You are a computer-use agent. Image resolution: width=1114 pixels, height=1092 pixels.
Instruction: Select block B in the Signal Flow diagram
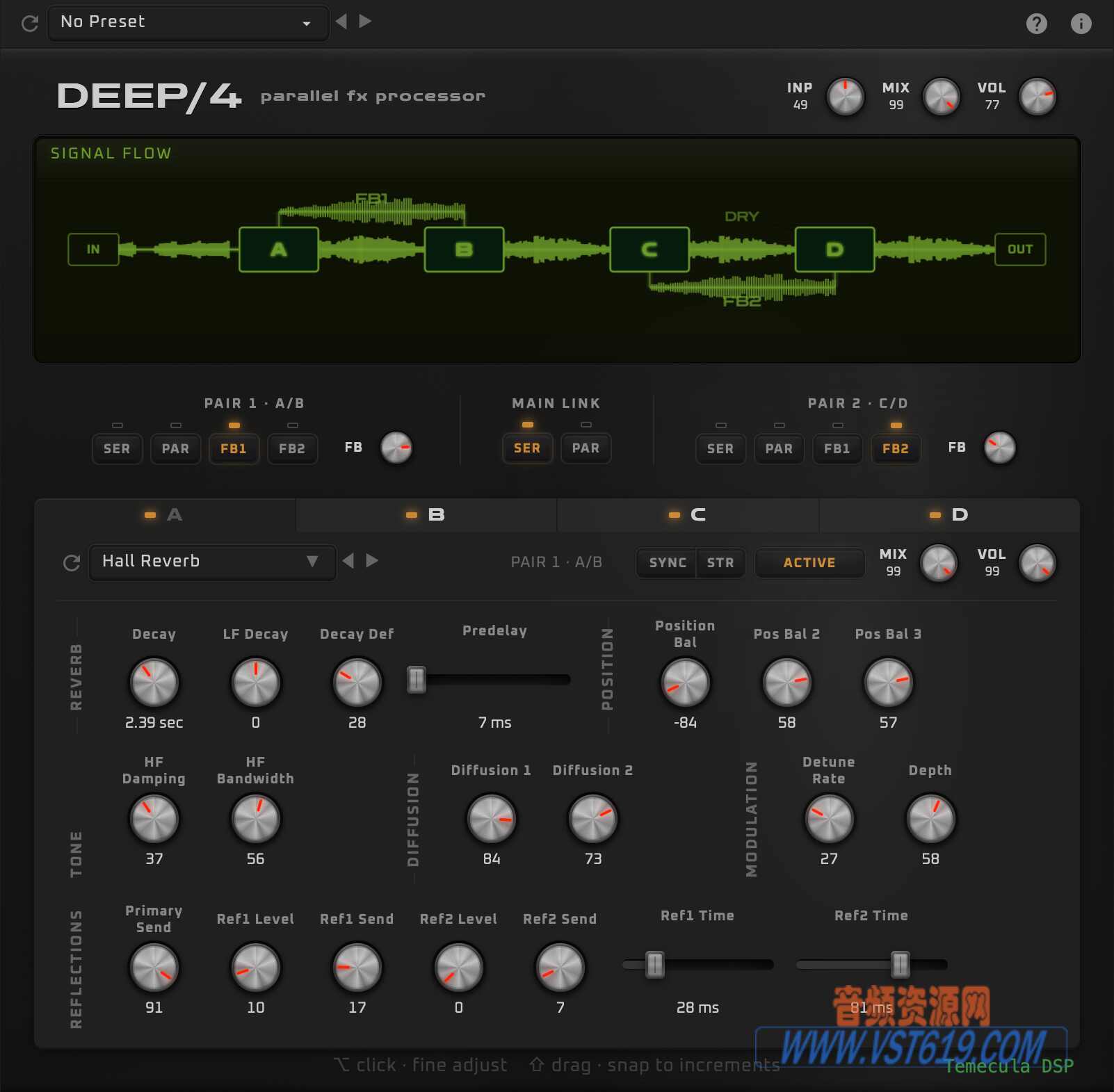click(x=464, y=248)
